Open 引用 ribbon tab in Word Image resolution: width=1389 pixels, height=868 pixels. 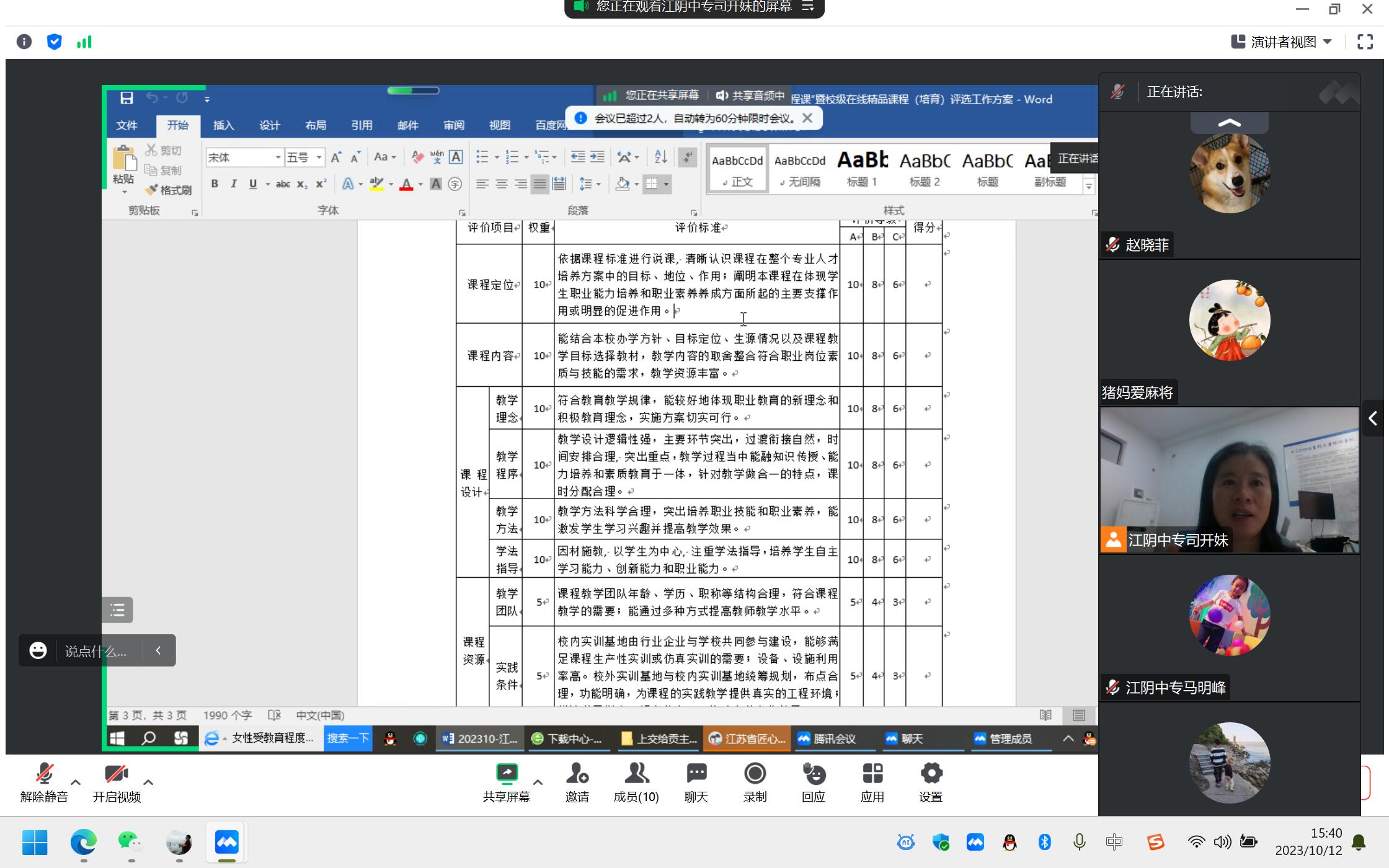pos(362,125)
